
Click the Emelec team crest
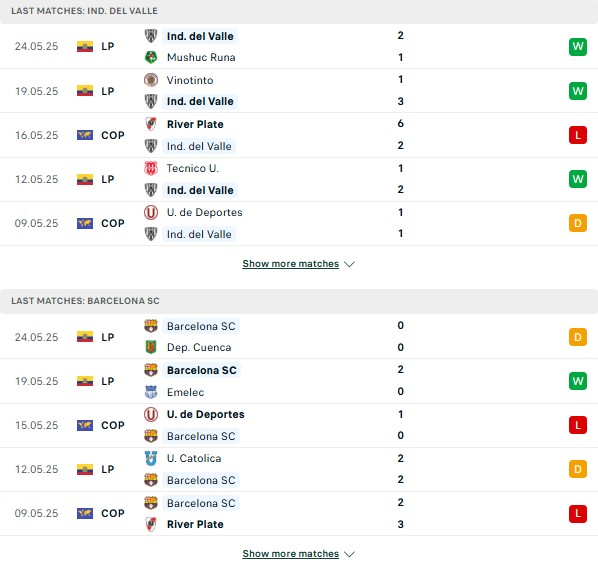click(151, 392)
